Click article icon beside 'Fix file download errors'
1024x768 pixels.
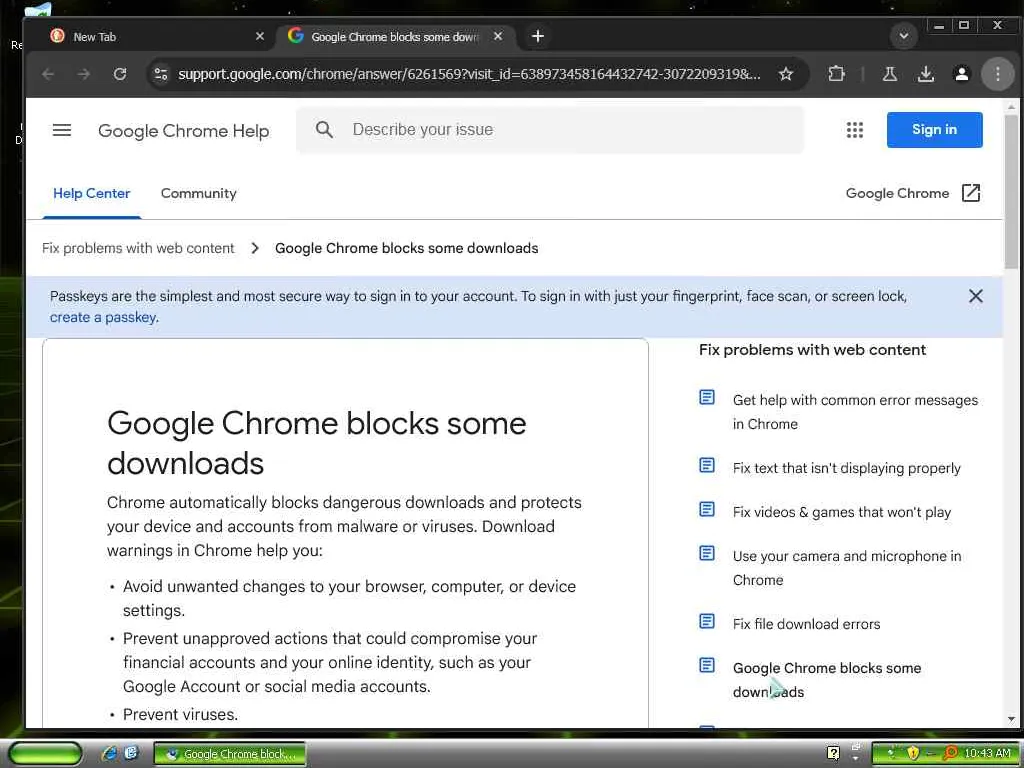(707, 620)
